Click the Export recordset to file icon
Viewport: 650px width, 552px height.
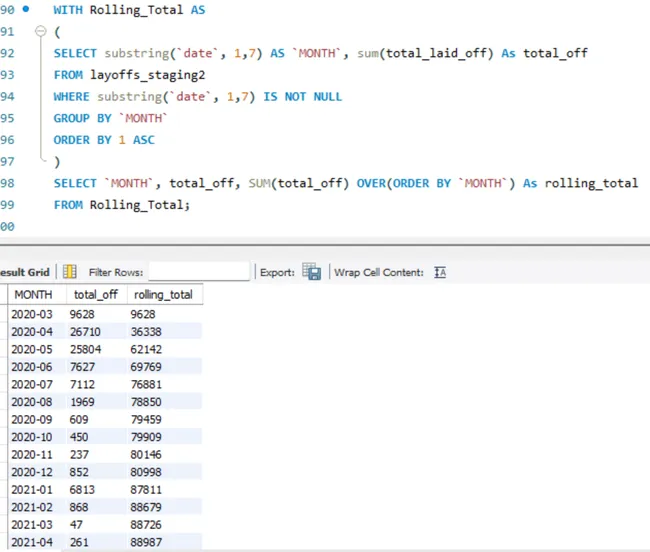click(311, 272)
